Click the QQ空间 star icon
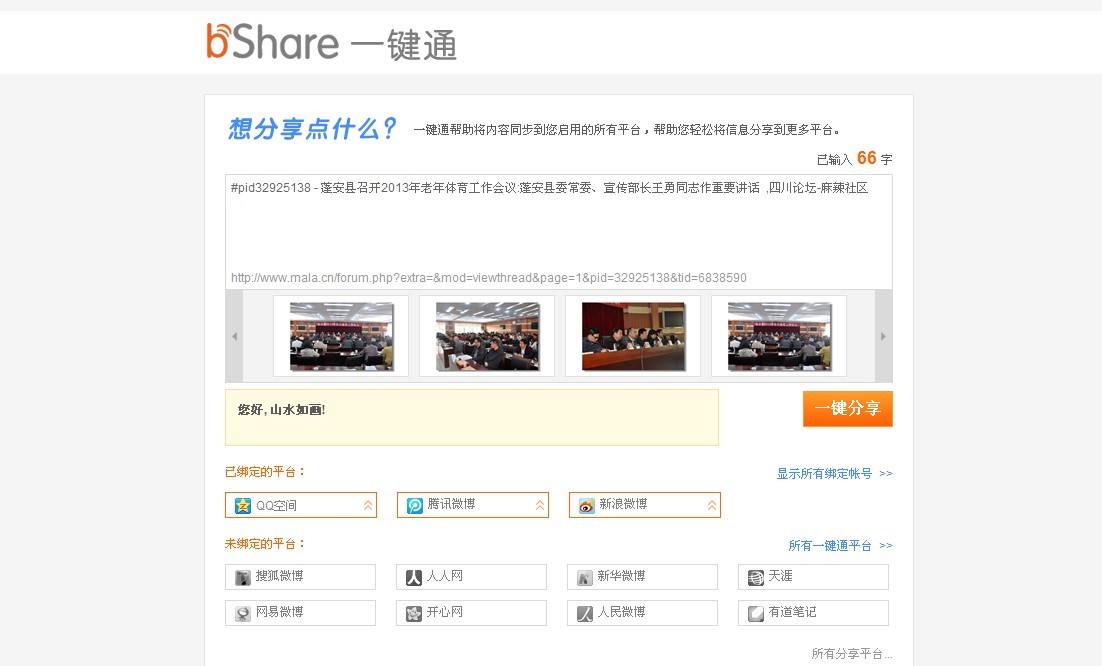Screen dimensions: 1102x666 pyautogui.click(x=242, y=505)
